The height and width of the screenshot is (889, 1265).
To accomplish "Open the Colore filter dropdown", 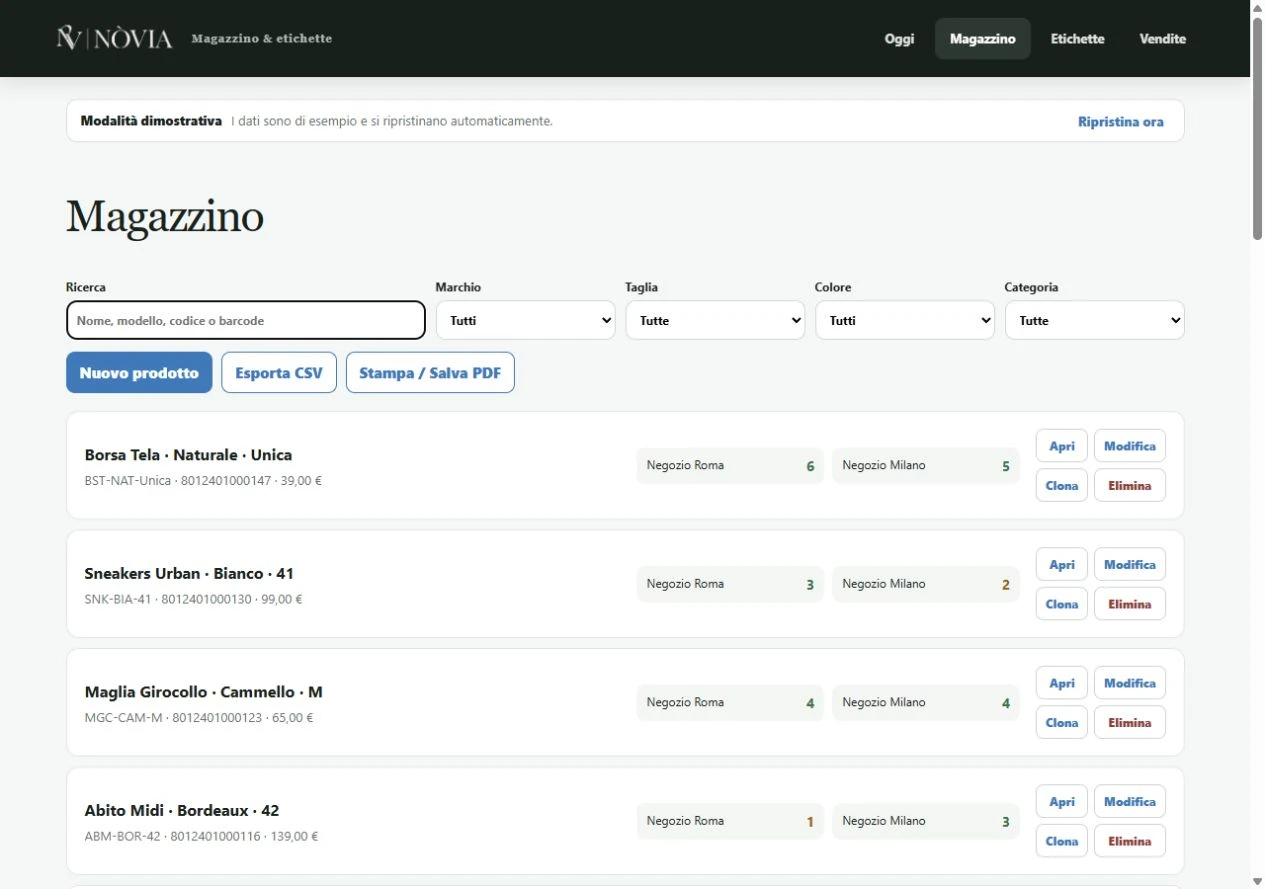I will tap(905, 321).
